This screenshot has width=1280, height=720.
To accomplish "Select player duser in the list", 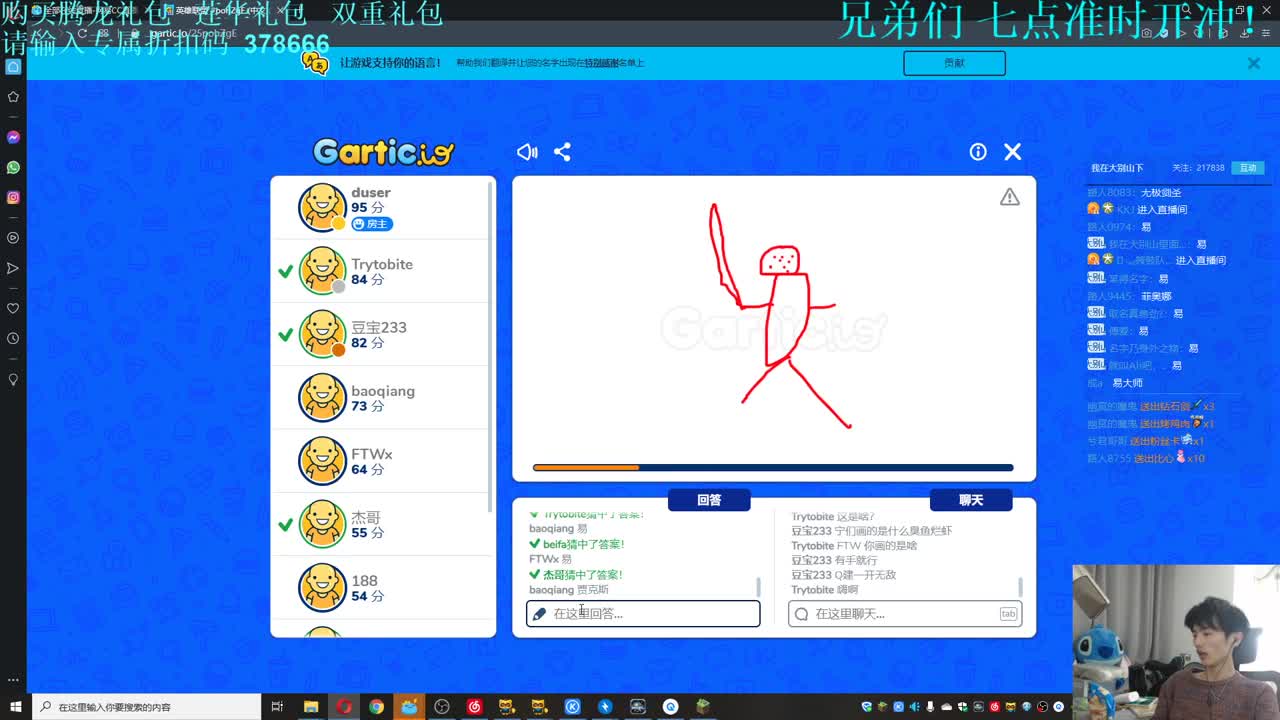I will coord(380,208).
